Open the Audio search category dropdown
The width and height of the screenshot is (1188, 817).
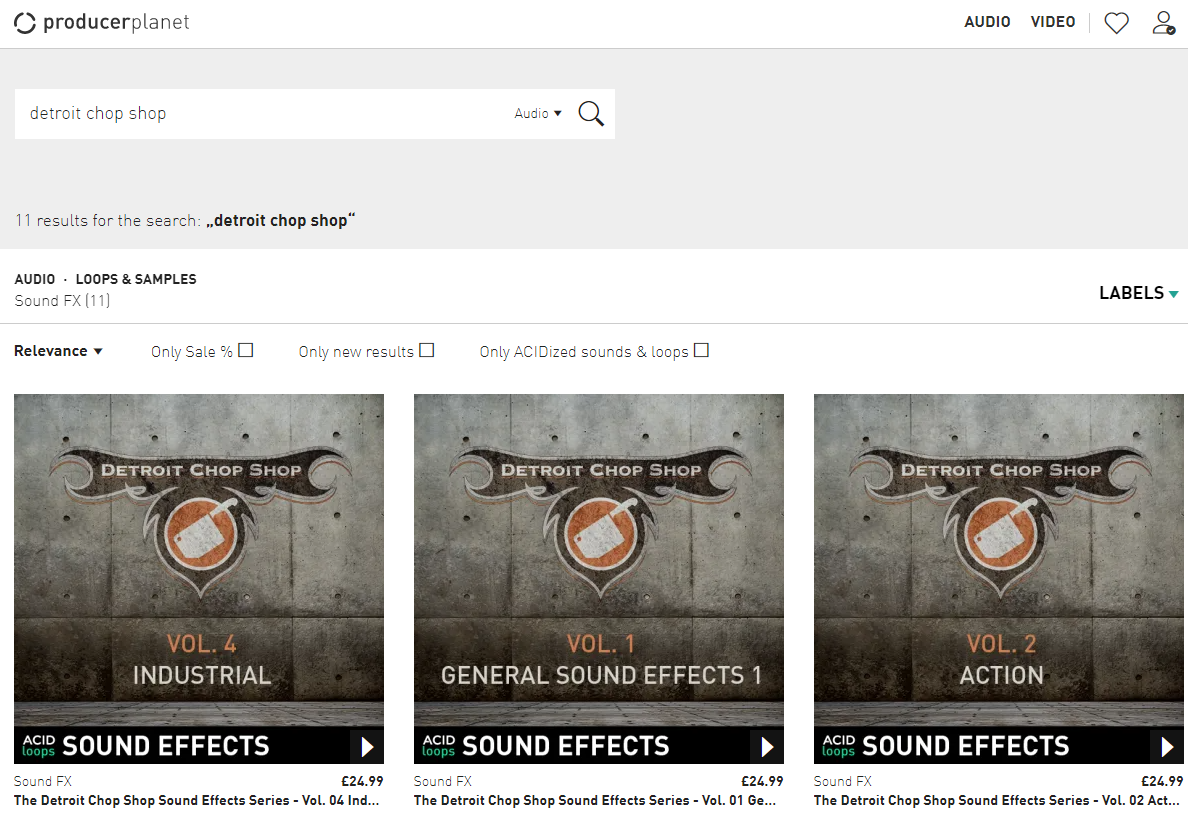[x=538, y=114]
